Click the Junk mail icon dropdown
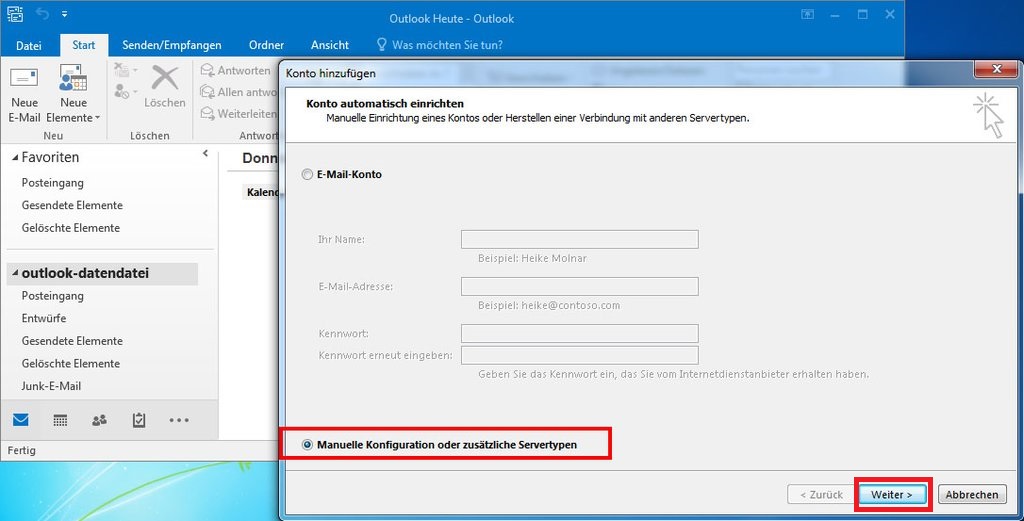The image size is (1024, 521). pyautogui.click(x=125, y=91)
